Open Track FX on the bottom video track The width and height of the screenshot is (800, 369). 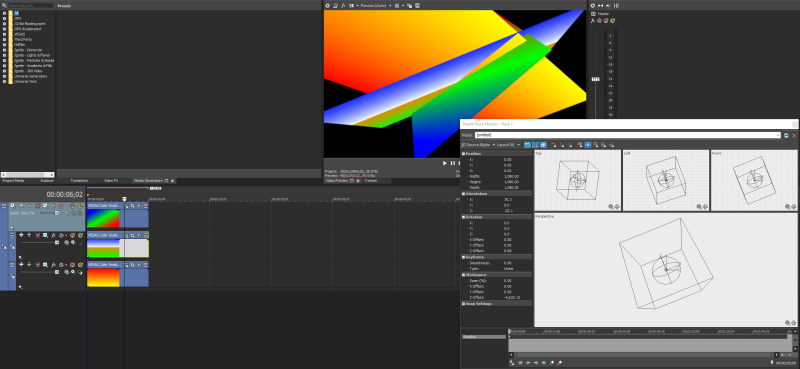54,265
